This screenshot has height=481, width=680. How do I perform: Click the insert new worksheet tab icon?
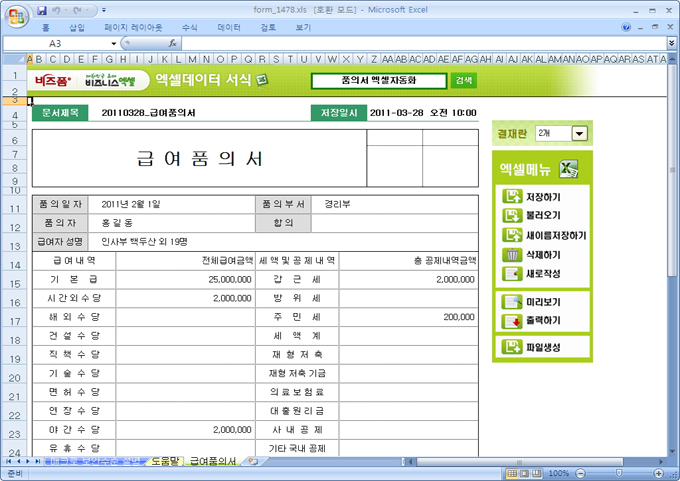(253, 461)
